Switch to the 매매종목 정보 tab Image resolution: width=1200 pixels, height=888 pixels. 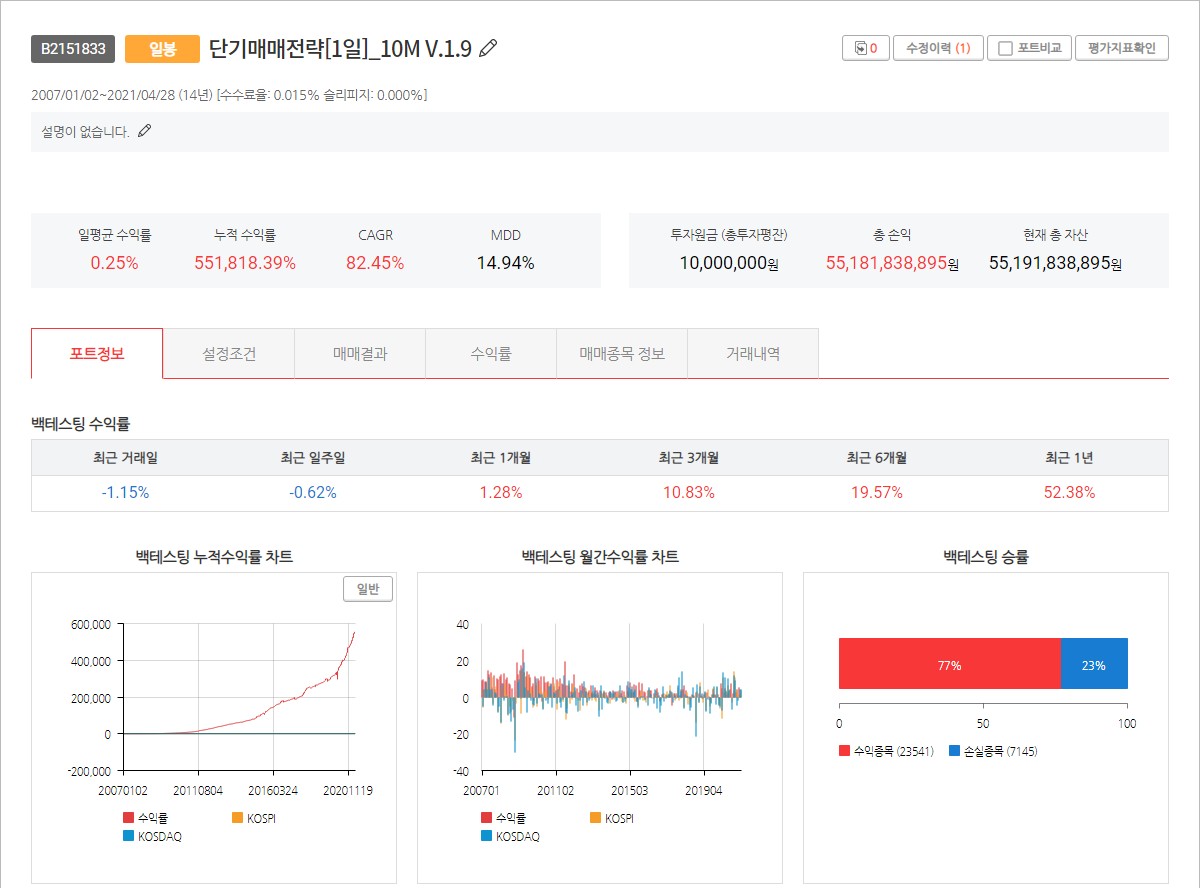click(622, 353)
